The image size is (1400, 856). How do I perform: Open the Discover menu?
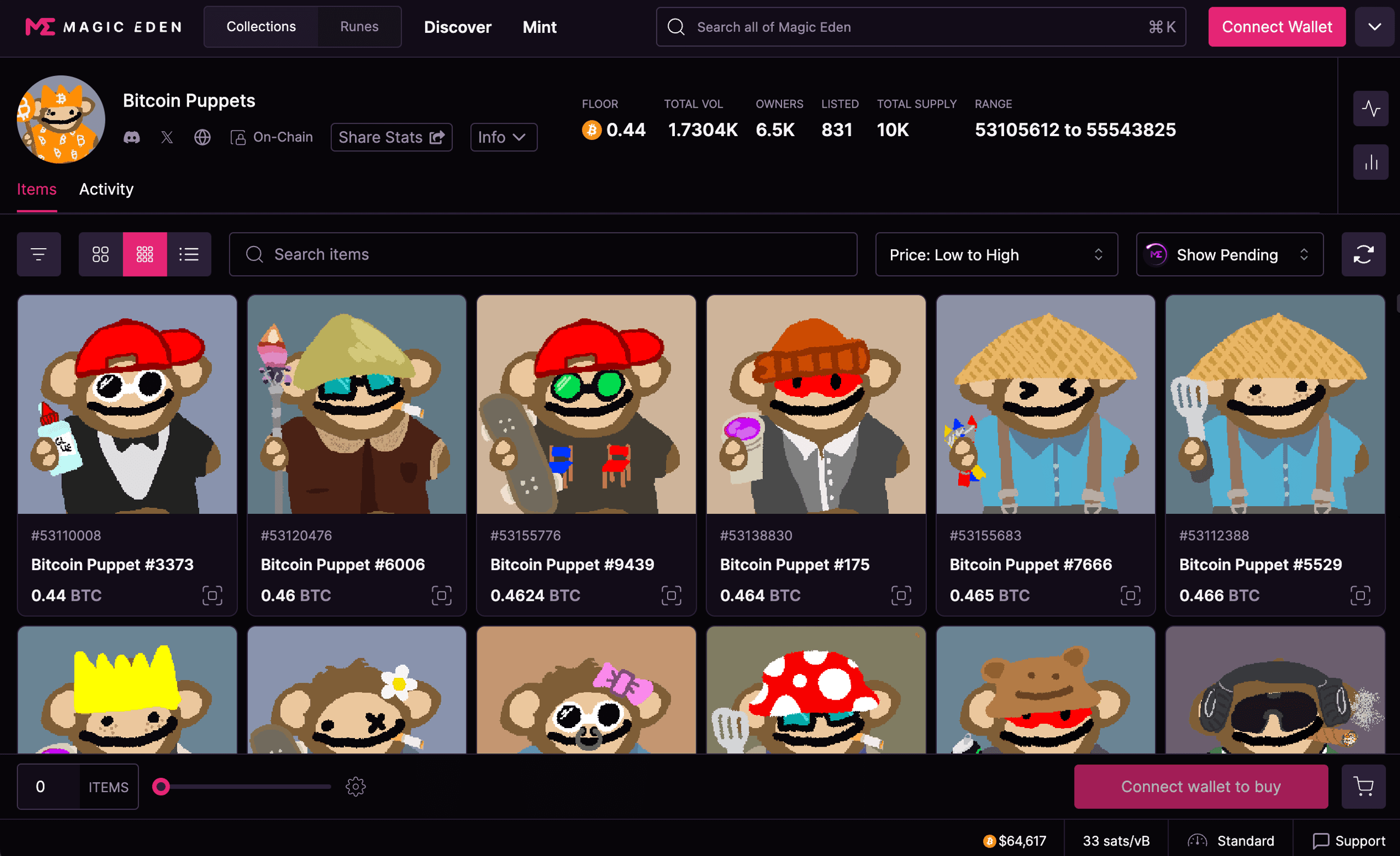457,27
